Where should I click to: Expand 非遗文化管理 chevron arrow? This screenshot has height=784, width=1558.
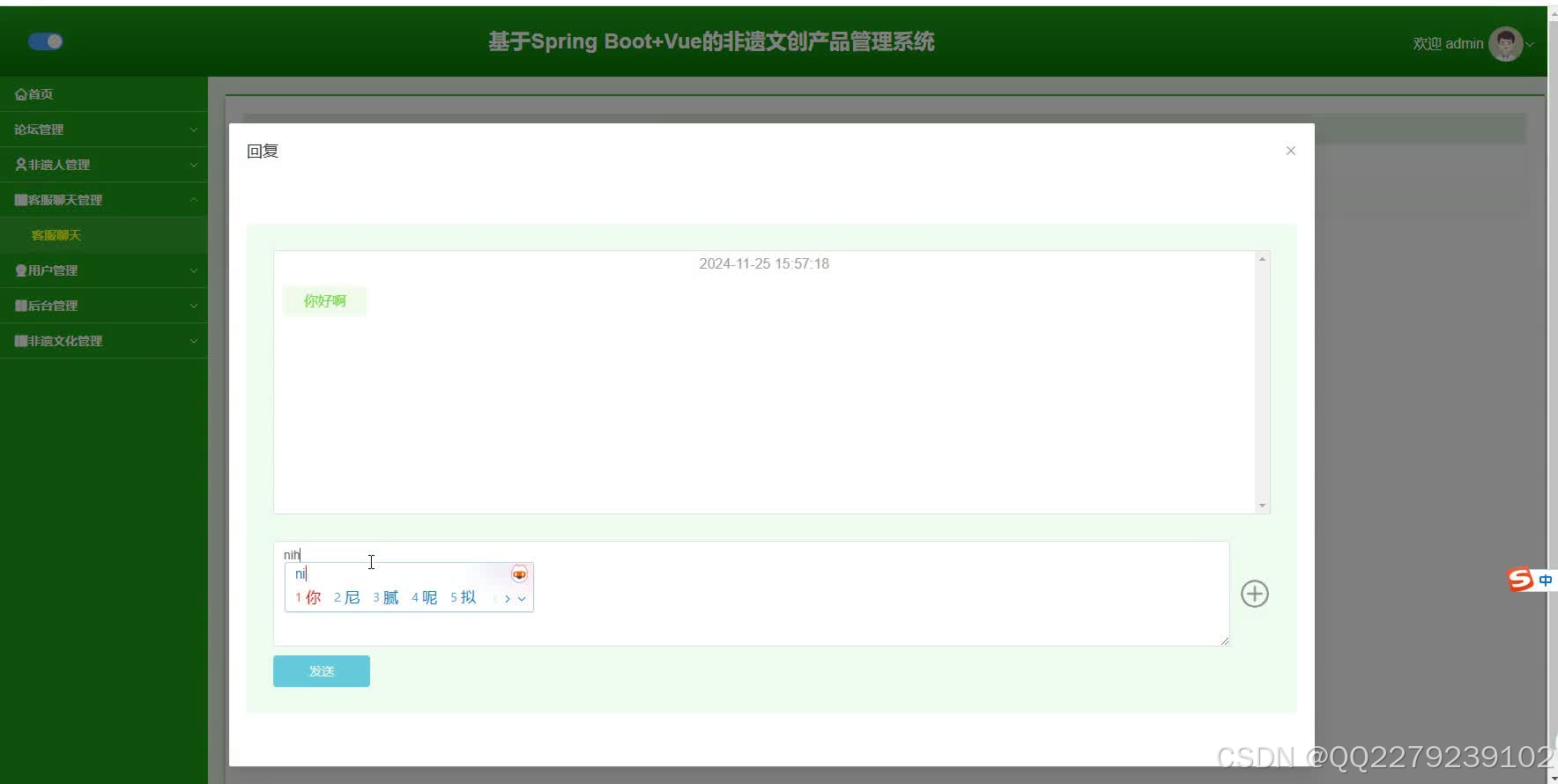click(194, 341)
